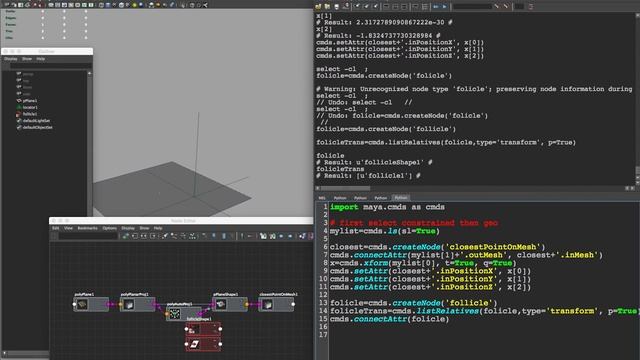Click Load Script folder icon in Script Editor
Image resolution: width=640 pixels, height=360 pixels.
(x=318, y=7)
